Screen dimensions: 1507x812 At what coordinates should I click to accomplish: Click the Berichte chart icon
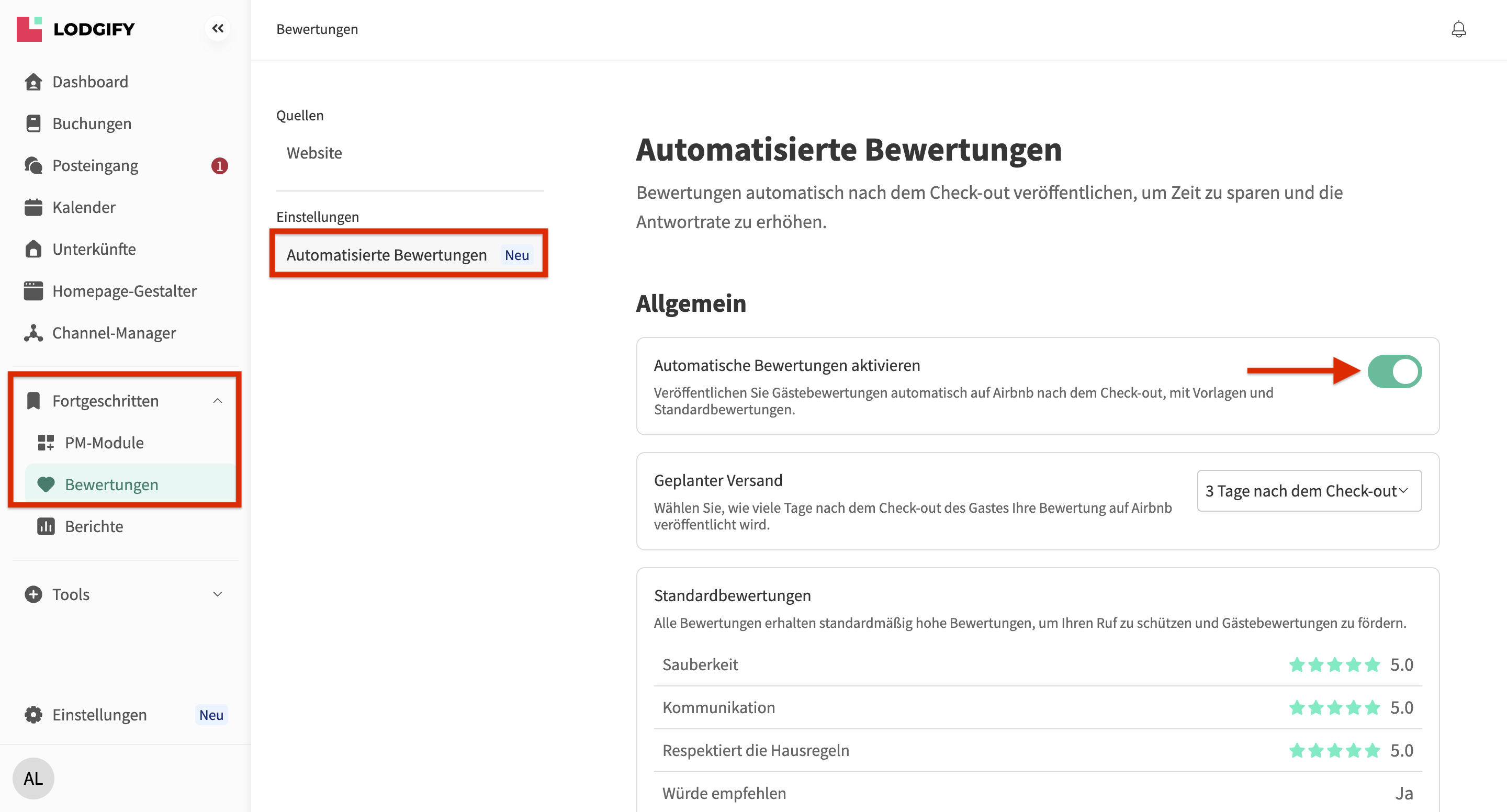(46, 526)
